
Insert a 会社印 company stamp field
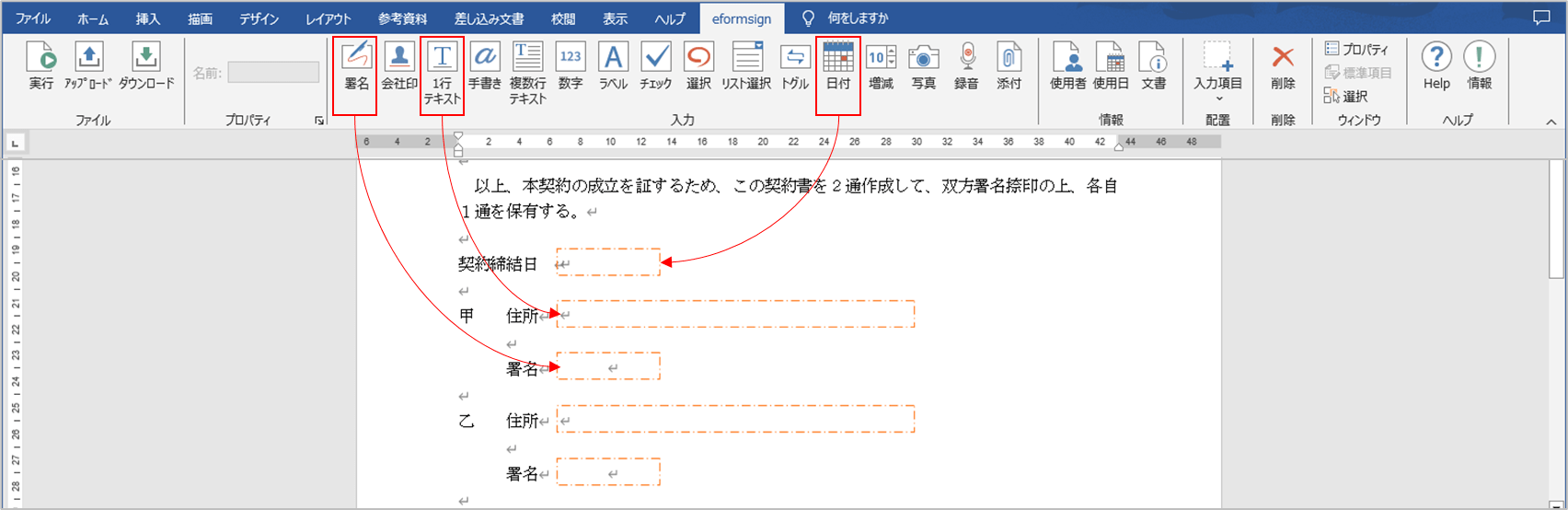[399, 65]
